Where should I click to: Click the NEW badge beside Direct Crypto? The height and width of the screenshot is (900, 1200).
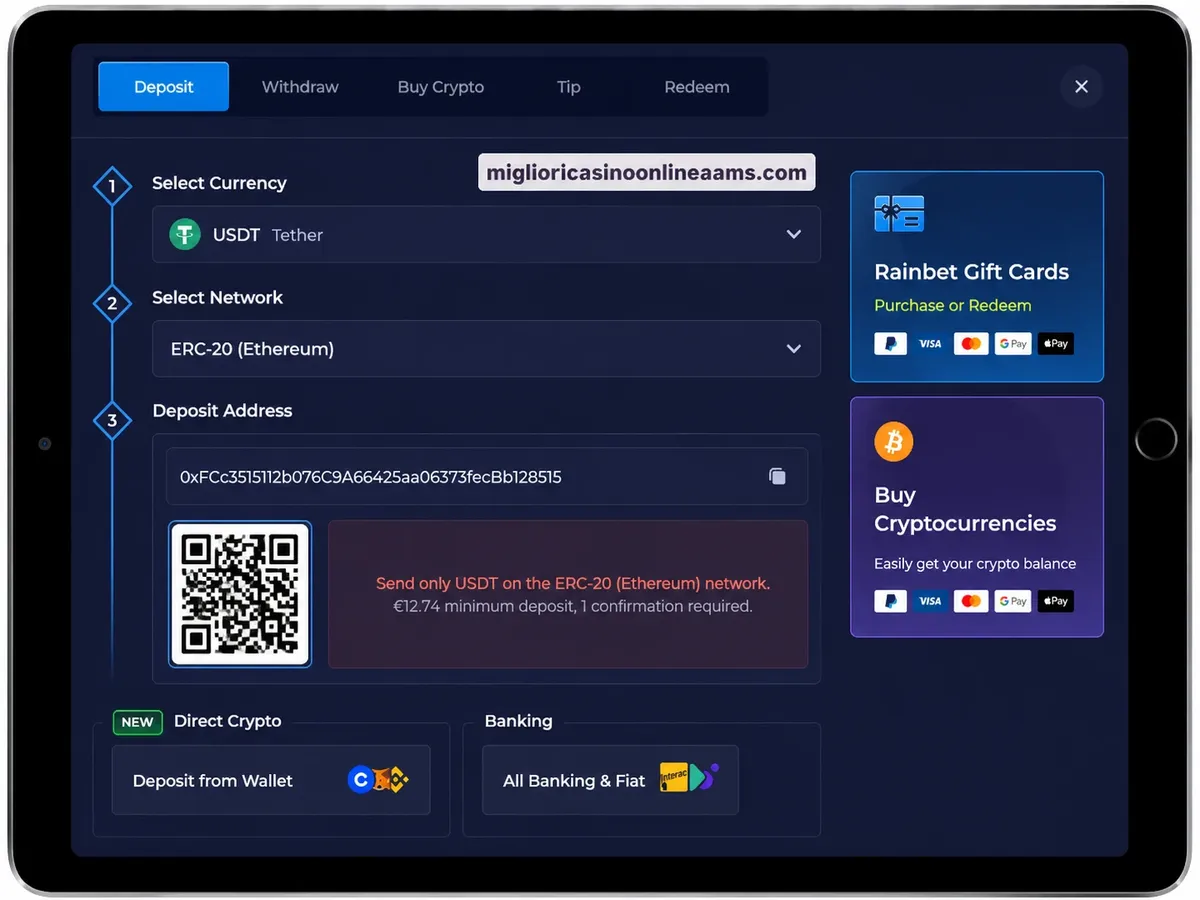[138, 722]
